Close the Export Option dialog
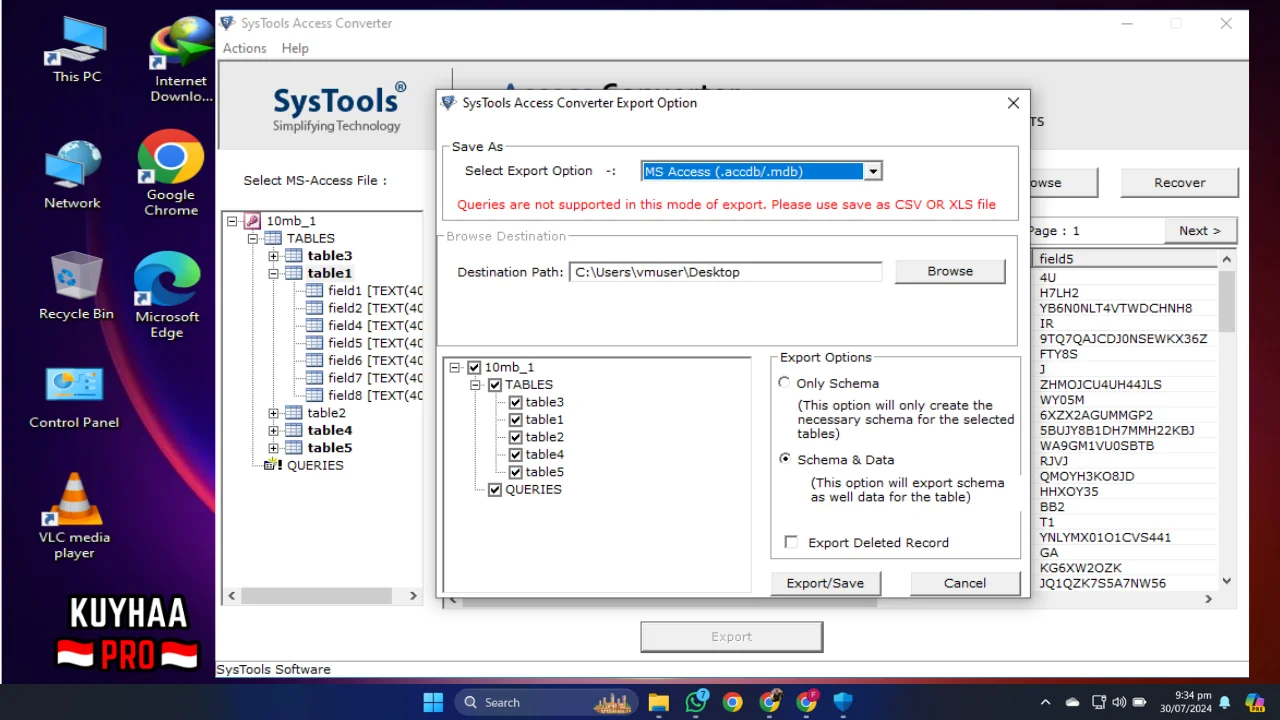1280x720 pixels. click(x=1013, y=103)
